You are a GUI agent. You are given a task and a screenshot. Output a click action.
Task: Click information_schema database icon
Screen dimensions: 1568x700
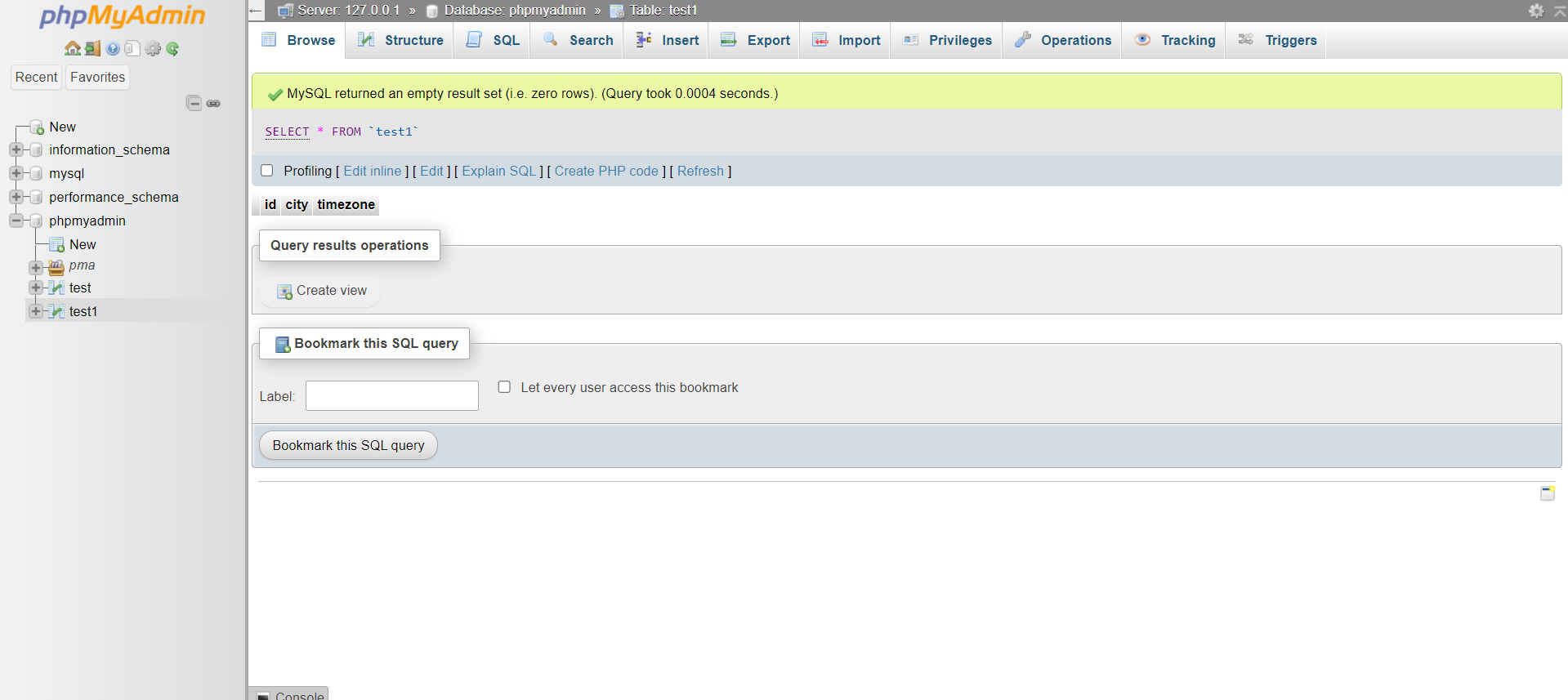tap(36, 150)
